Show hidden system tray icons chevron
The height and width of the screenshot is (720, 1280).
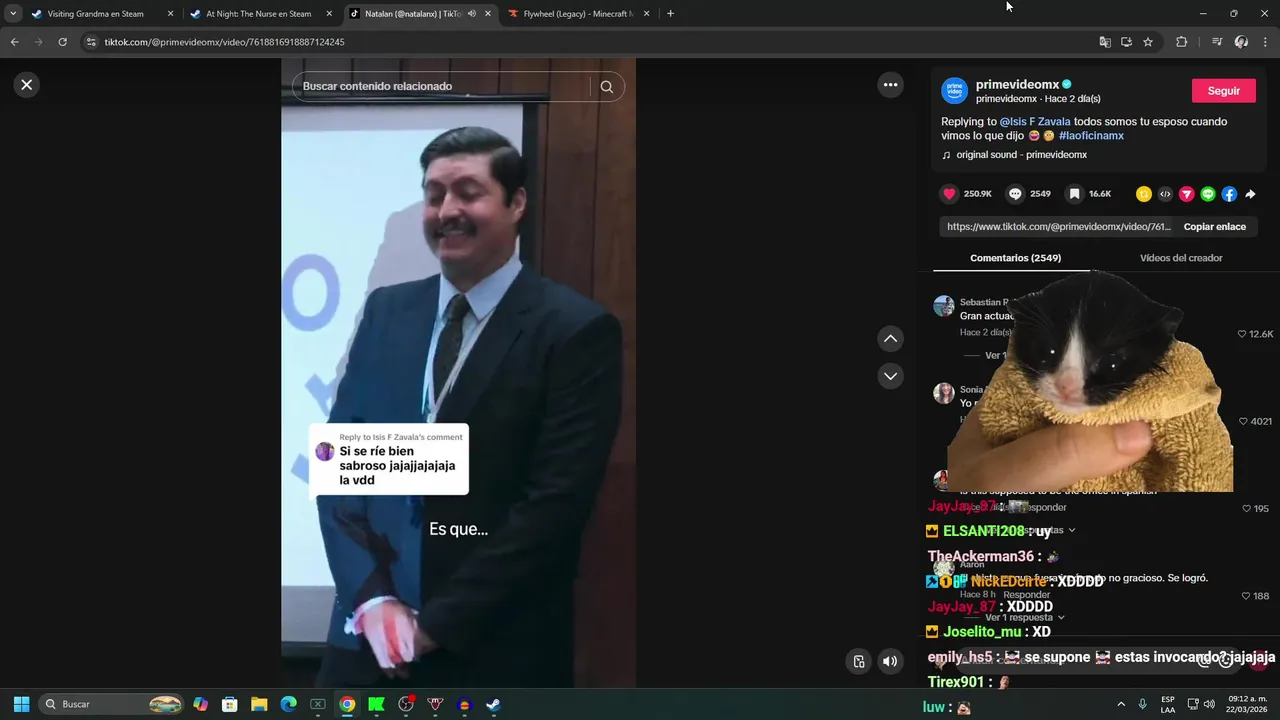coord(1121,704)
